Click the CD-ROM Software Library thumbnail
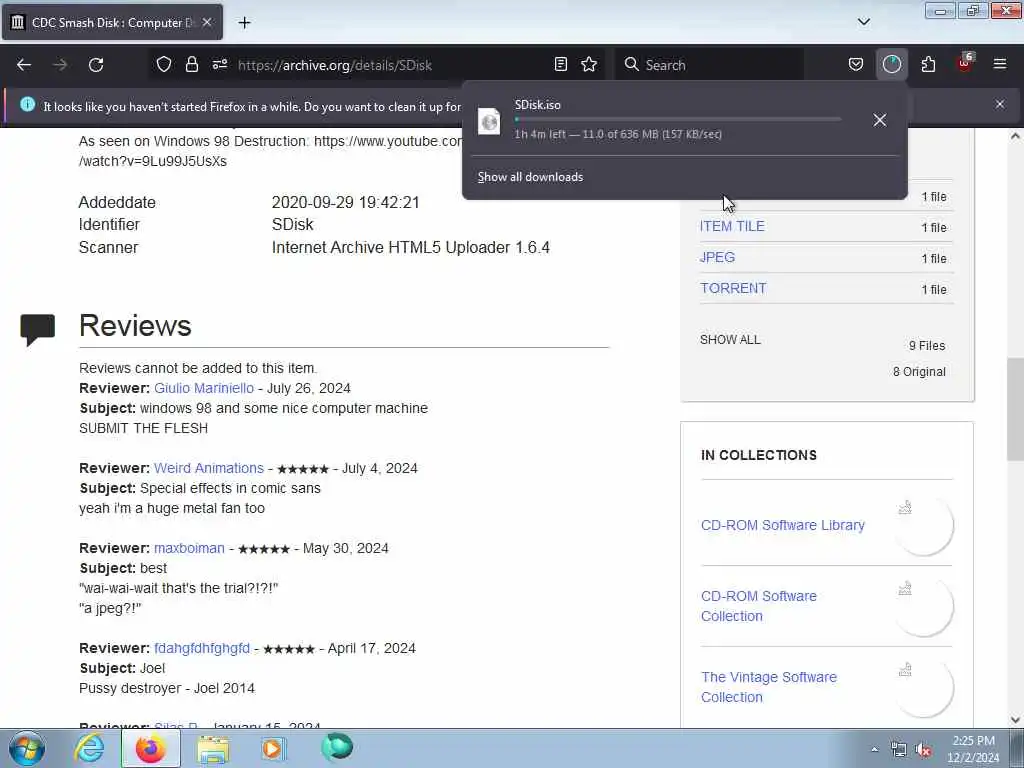 pos(923,526)
